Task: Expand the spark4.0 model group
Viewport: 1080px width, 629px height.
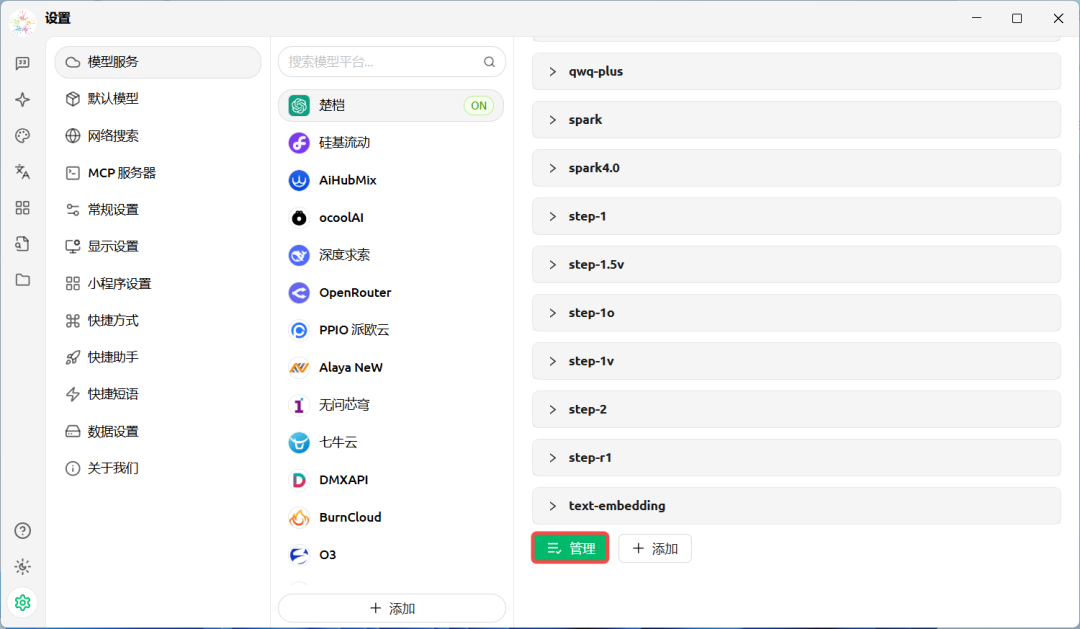Action: [796, 168]
